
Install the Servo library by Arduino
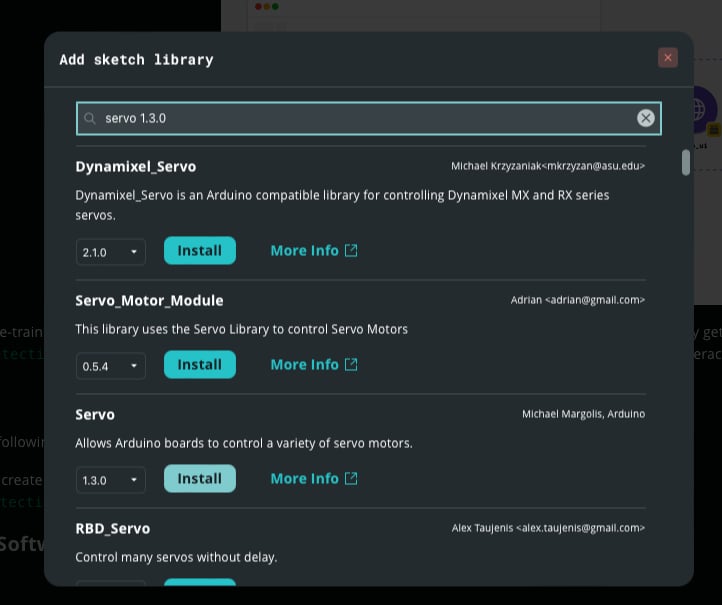pyautogui.click(x=199, y=478)
